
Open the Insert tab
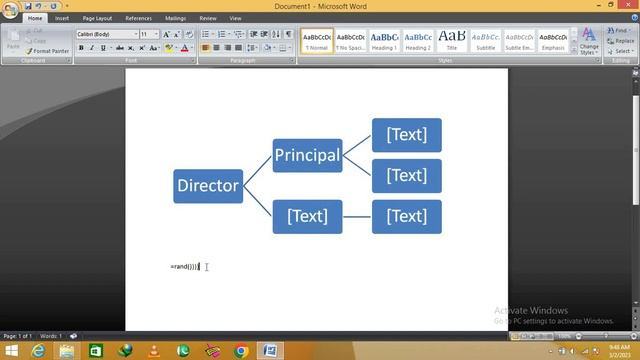coord(62,18)
